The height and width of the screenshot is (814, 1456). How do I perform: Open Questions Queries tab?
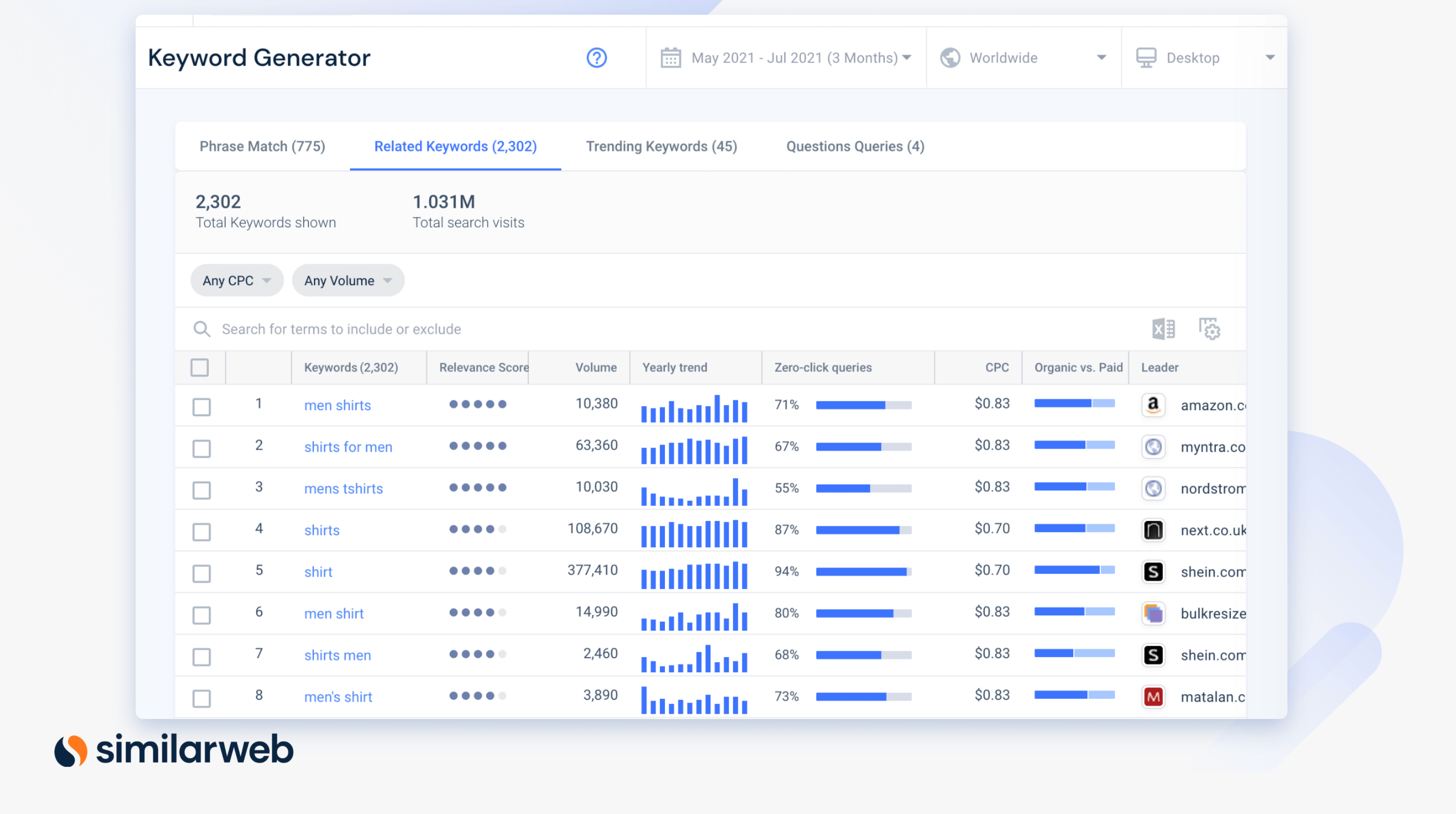[x=855, y=146]
